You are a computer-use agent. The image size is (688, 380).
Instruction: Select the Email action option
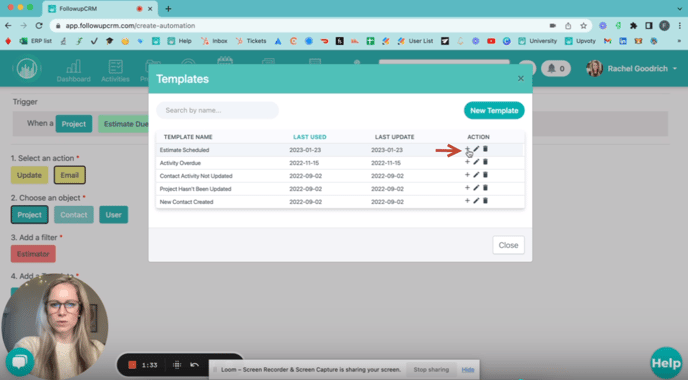point(69,175)
